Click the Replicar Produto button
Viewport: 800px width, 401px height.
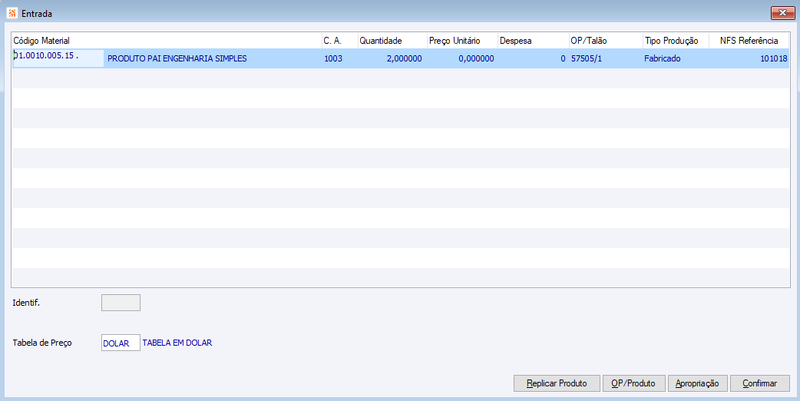557,383
